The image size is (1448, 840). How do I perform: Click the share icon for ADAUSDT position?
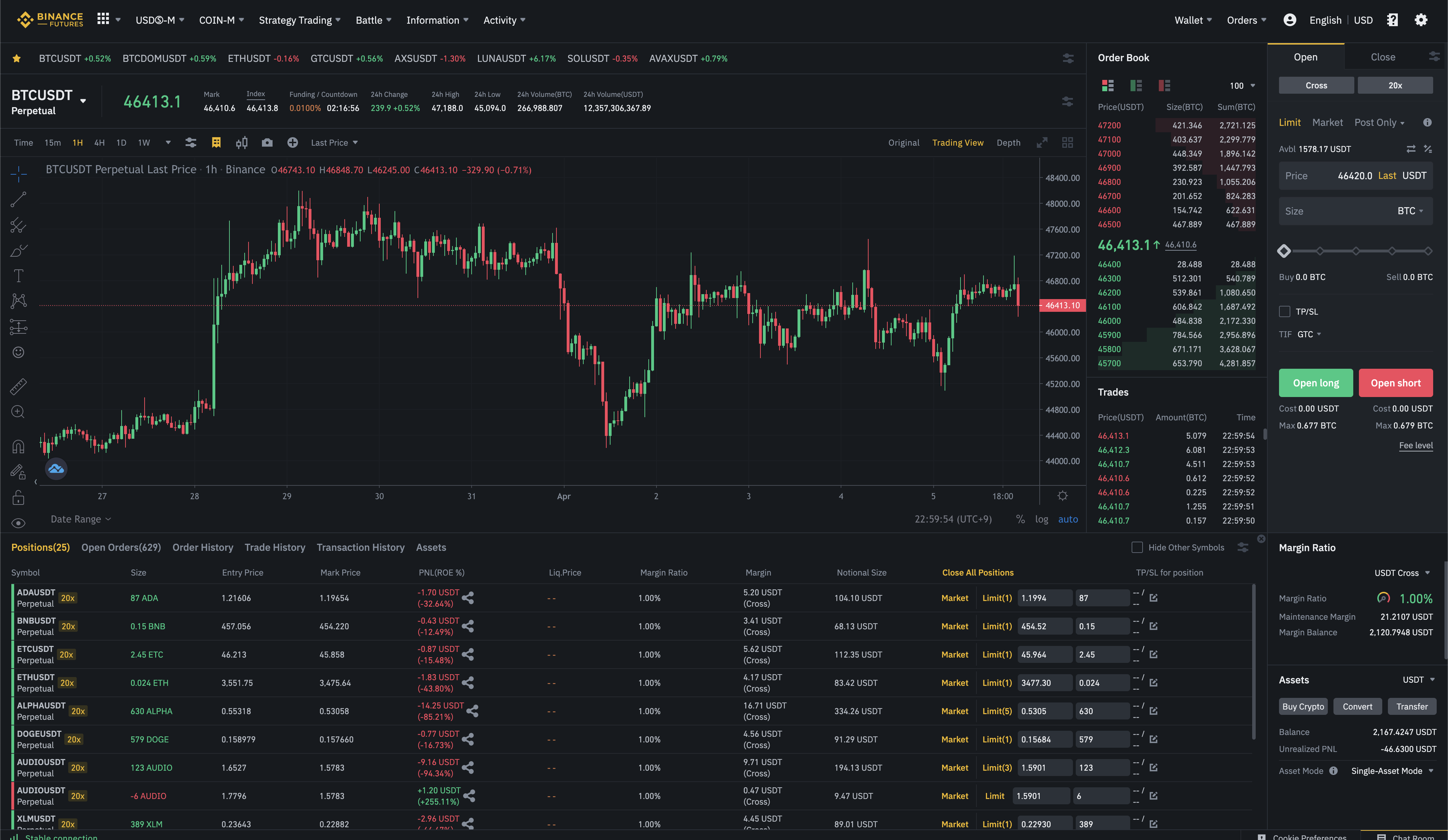pyautogui.click(x=468, y=598)
